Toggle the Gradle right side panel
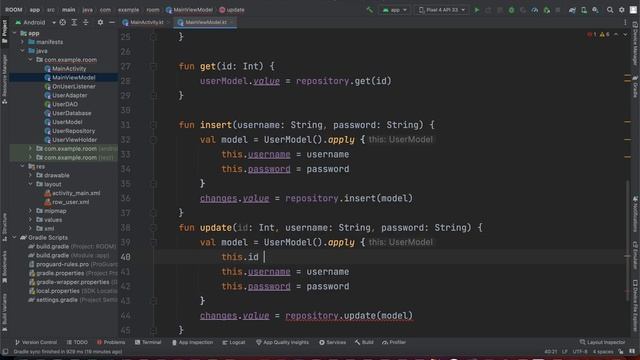640x360 pixels. tap(635, 87)
